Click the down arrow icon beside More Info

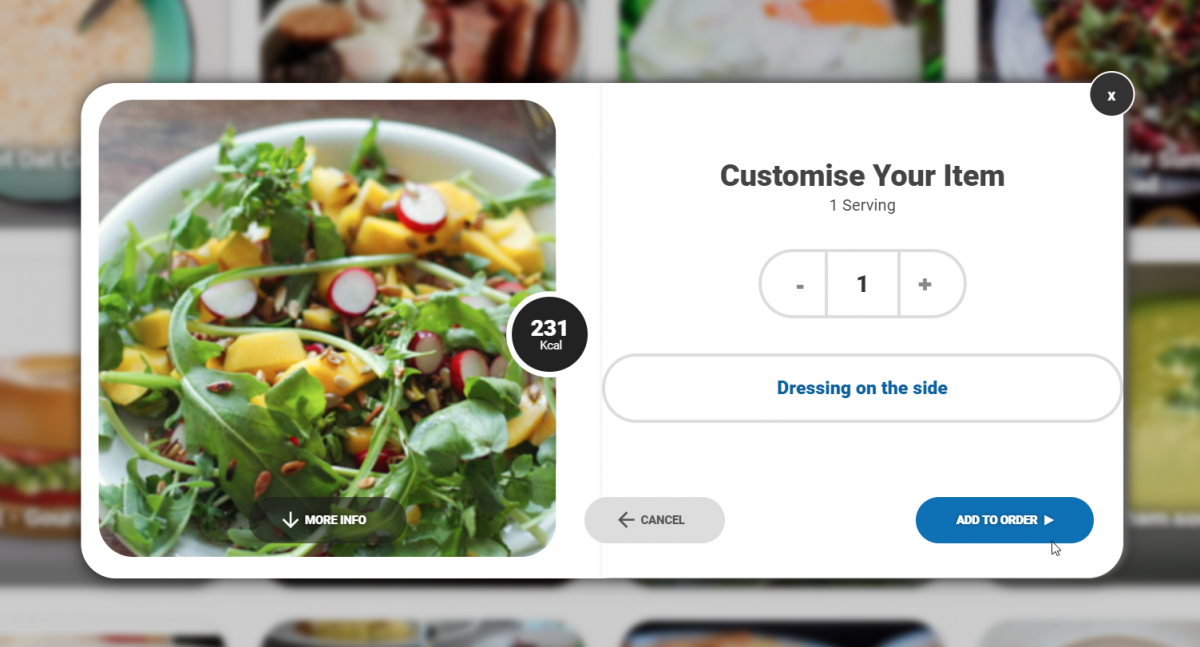coord(291,520)
